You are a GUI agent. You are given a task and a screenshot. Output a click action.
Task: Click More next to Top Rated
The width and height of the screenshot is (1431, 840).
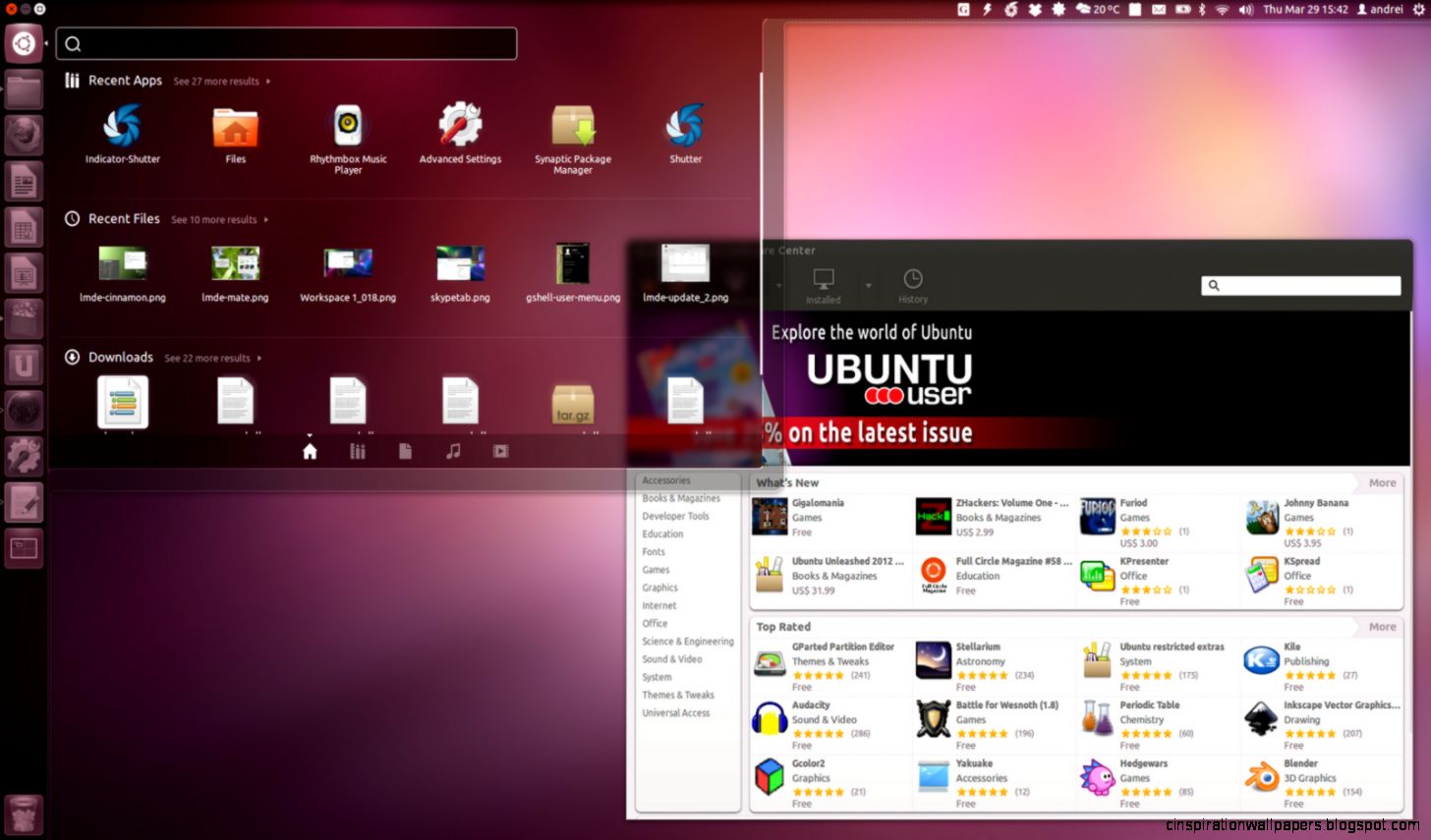pos(1381,626)
